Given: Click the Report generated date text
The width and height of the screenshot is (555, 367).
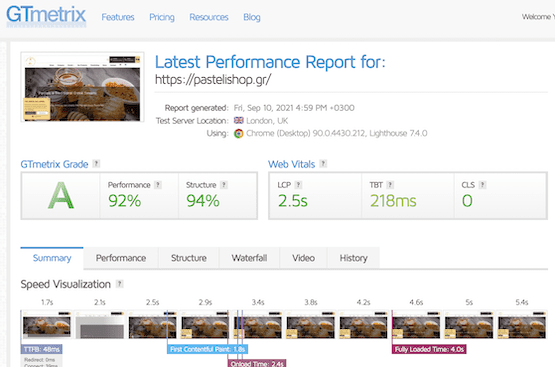Looking at the screenshot, I should (294, 108).
